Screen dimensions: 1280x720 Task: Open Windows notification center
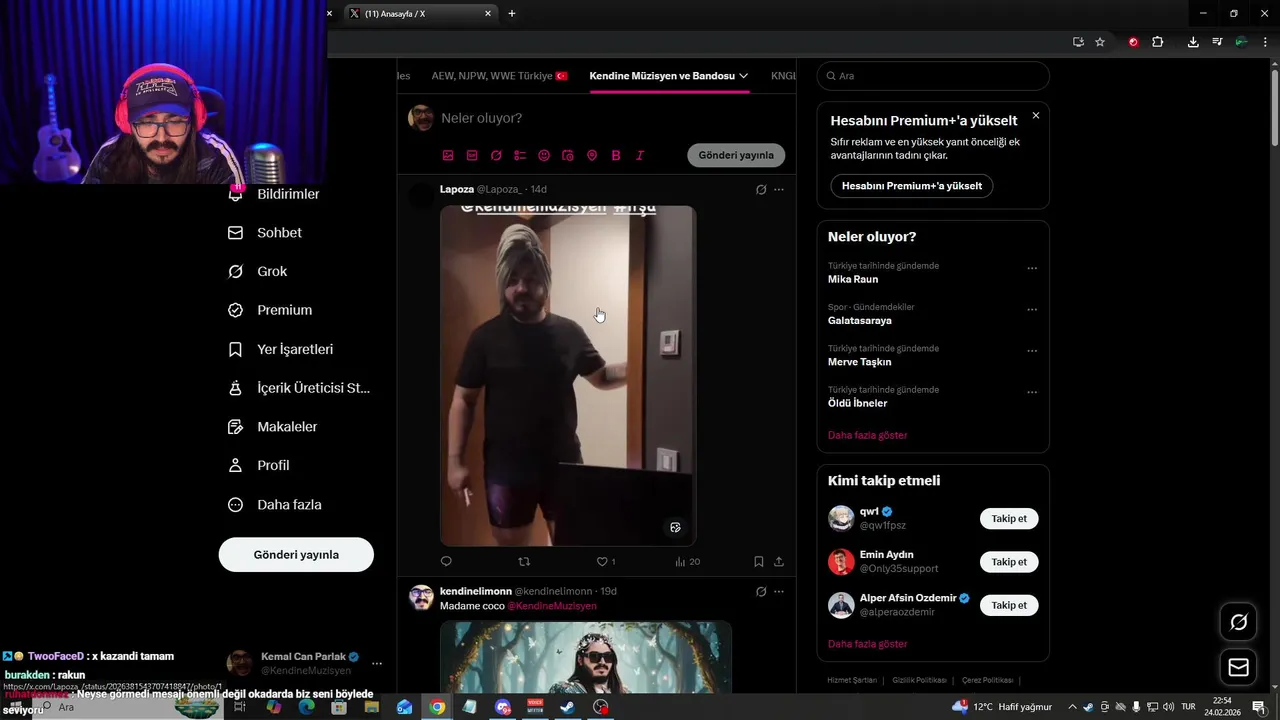1259,707
